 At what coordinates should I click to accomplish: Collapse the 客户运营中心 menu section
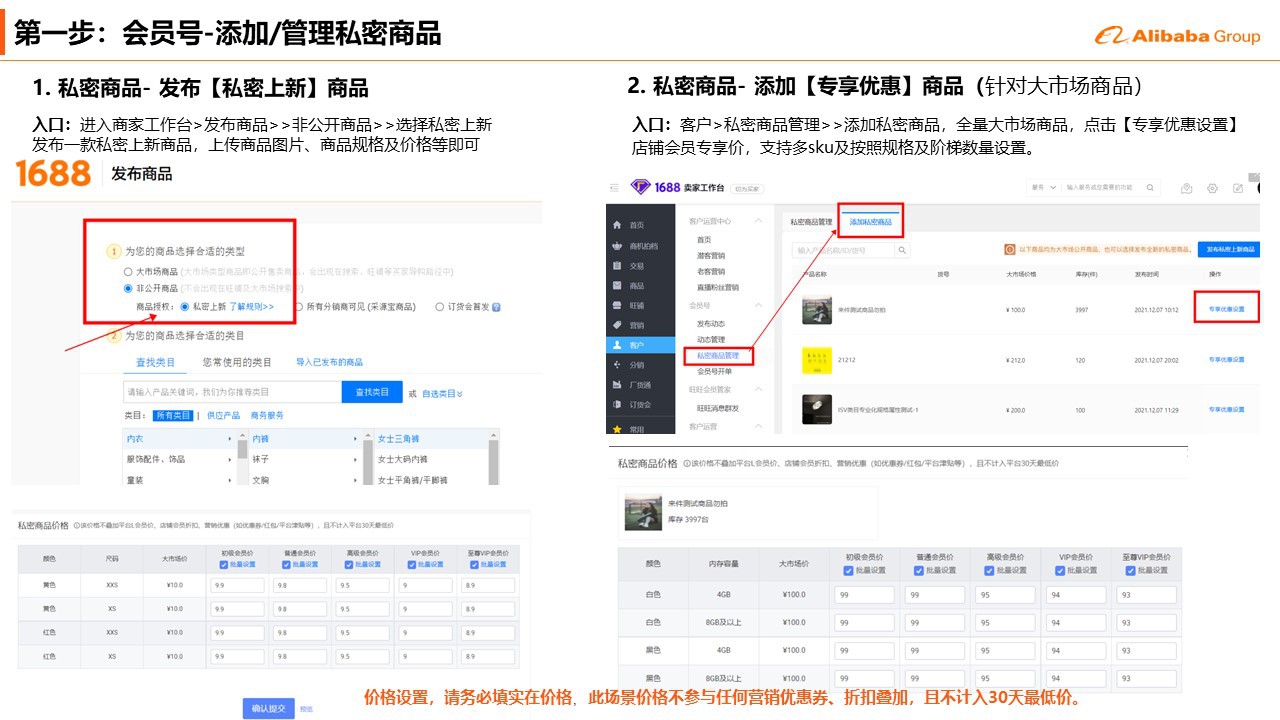(758, 221)
